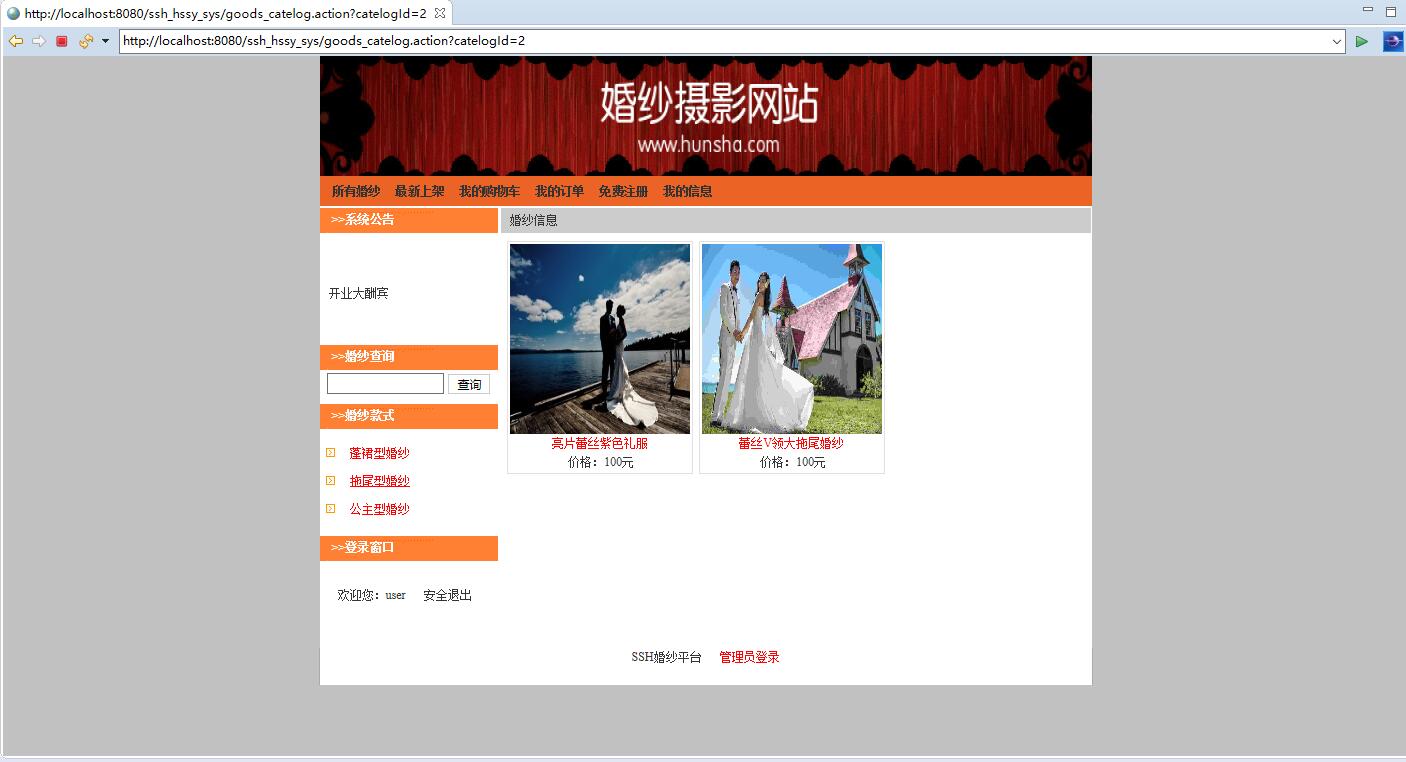Click the green Go arrow beside the address bar
Viewport: 1406px width, 762px height.
click(x=1361, y=41)
